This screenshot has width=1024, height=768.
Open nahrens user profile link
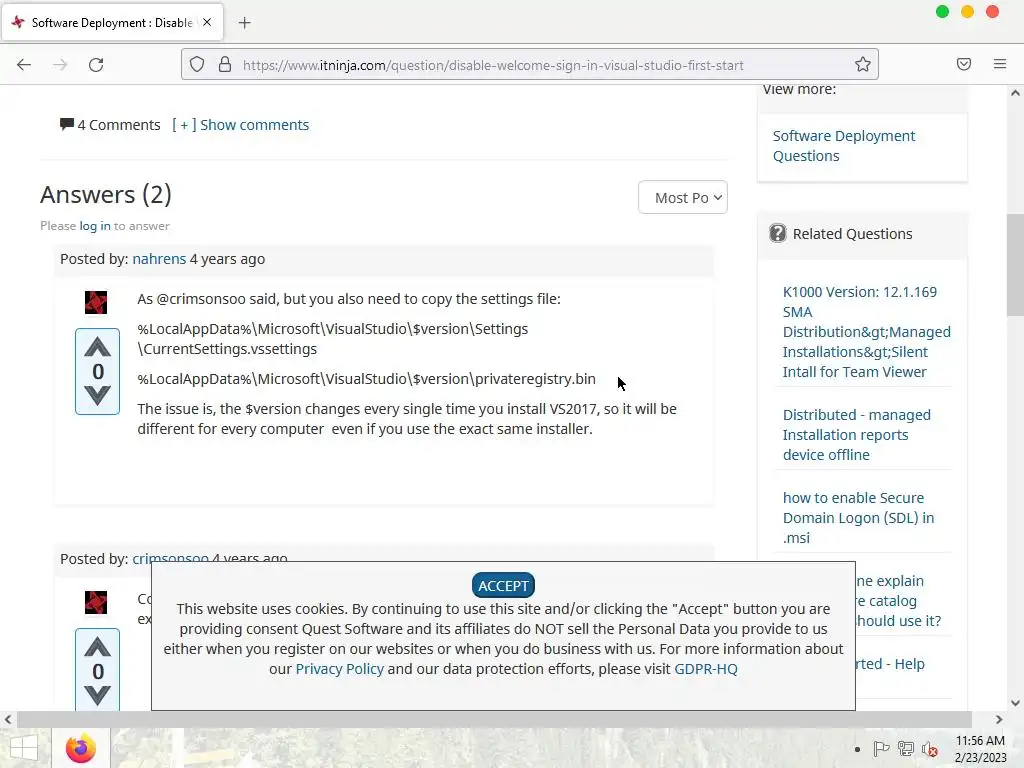pyautogui.click(x=159, y=259)
